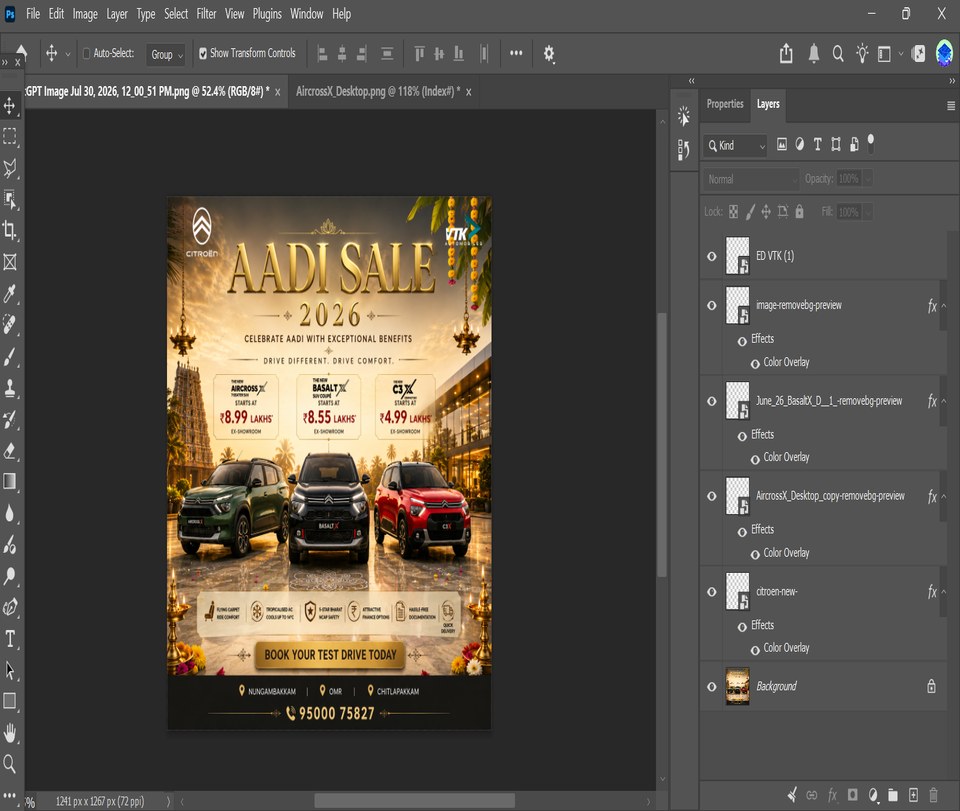The image size is (960, 811).
Task: Select the Spot Healing Brush tool
Action: [10, 324]
